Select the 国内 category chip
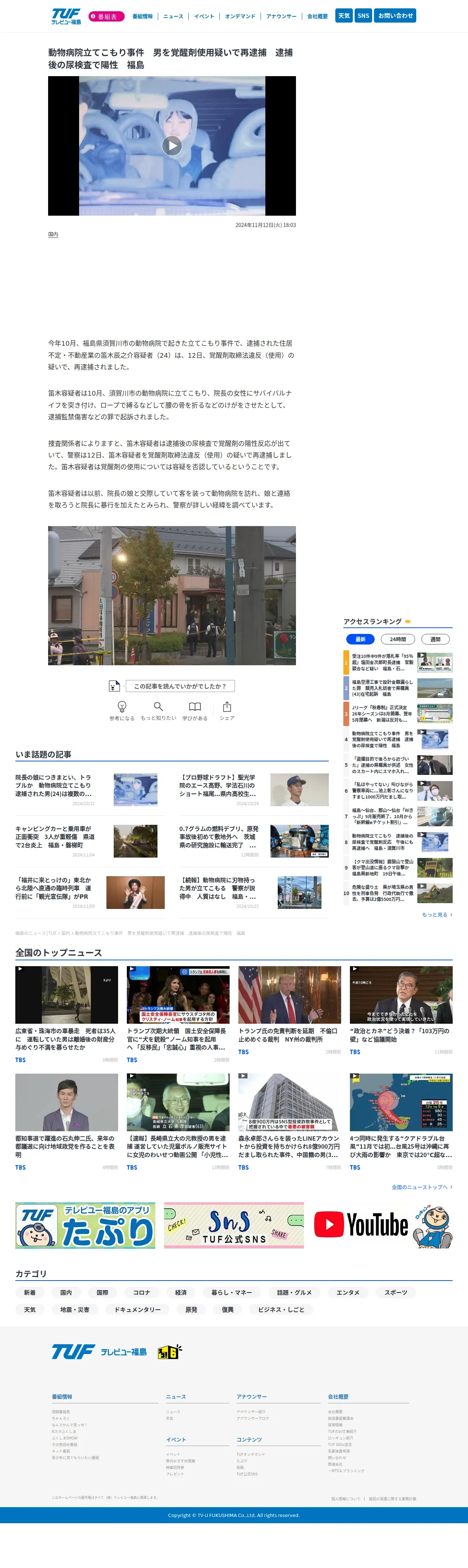468x1568 pixels. (66, 1292)
